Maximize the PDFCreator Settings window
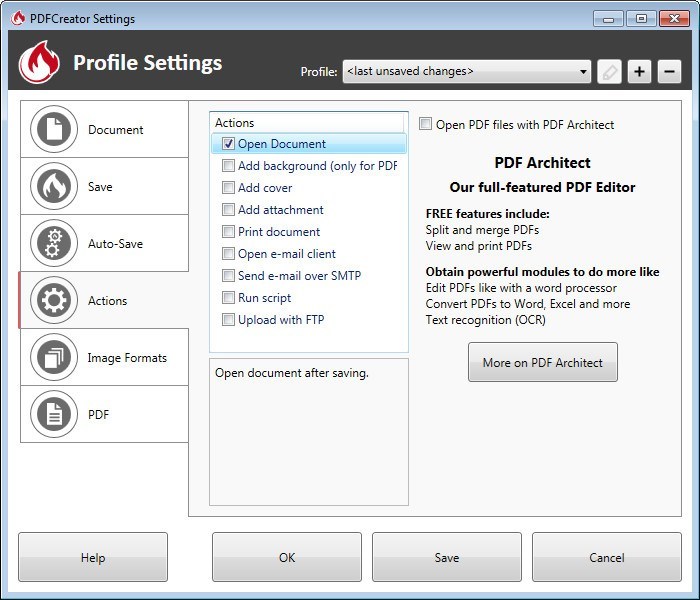The height and width of the screenshot is (600, 700). [x=641, y=19]
